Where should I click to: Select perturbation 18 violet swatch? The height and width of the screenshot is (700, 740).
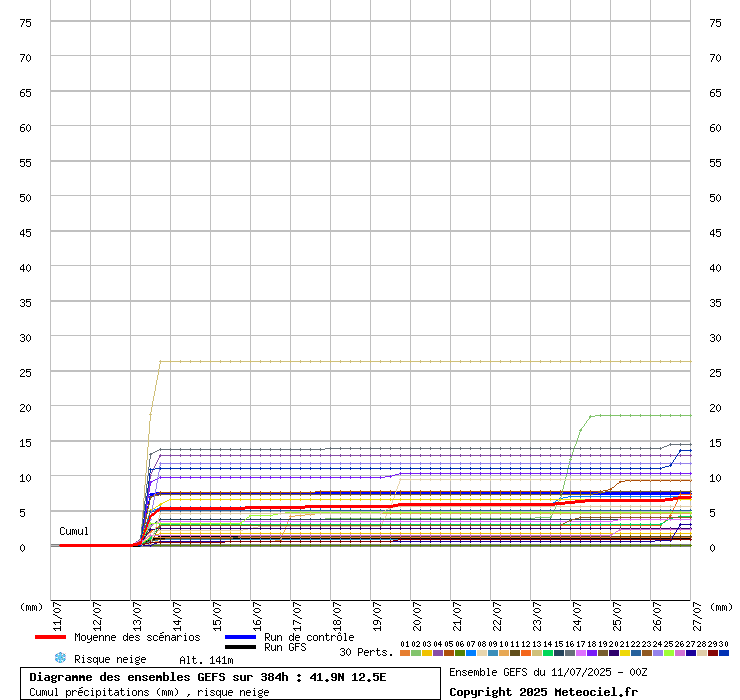coord(592,653)
